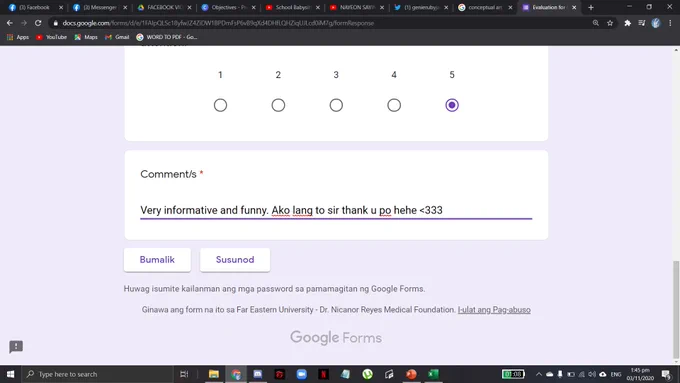Show hidden system tray icons
This screenshot has width=680, height=383.
pos(539,374)
